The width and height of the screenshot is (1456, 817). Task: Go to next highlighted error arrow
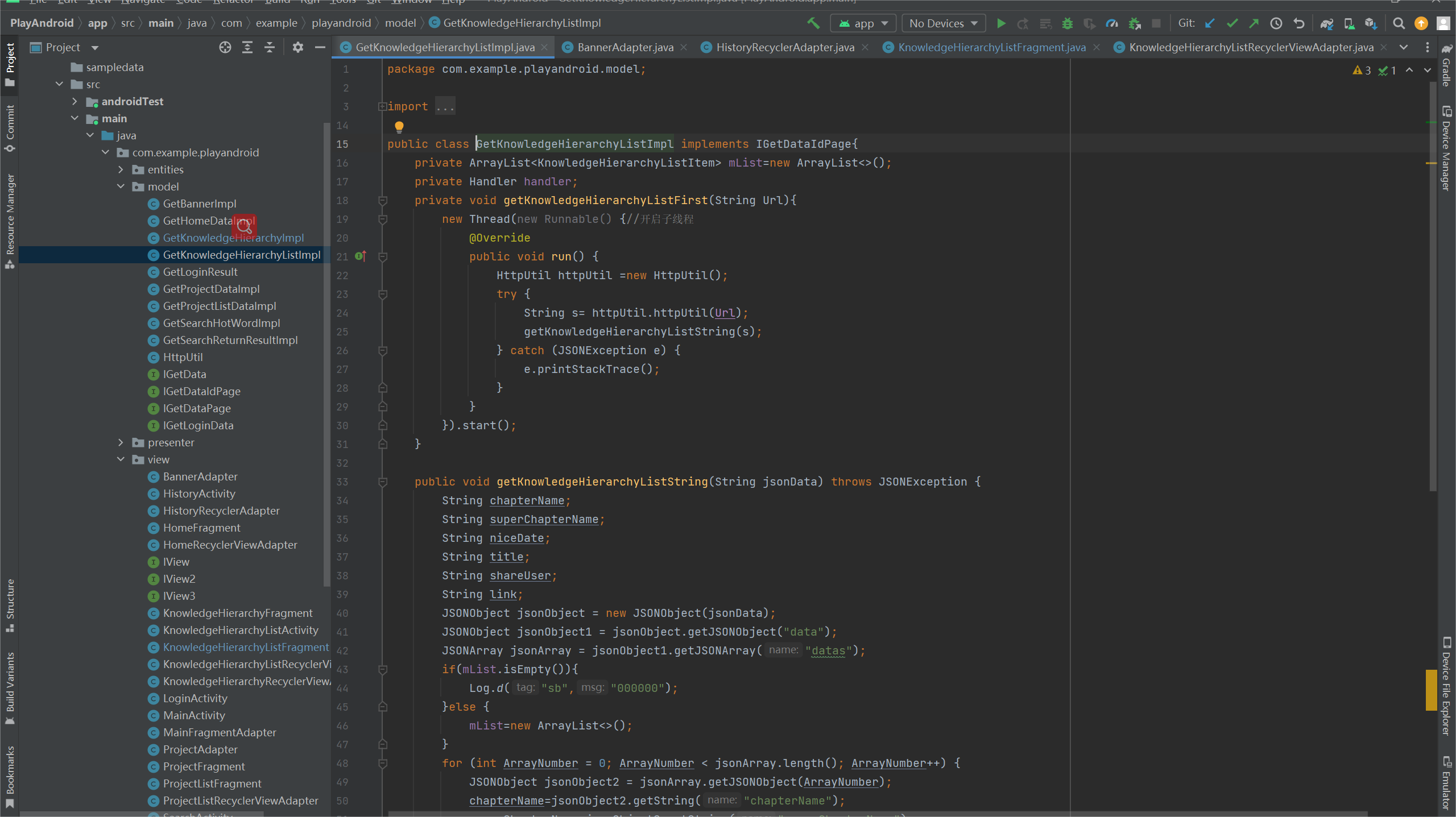(x=1428, y=70)
